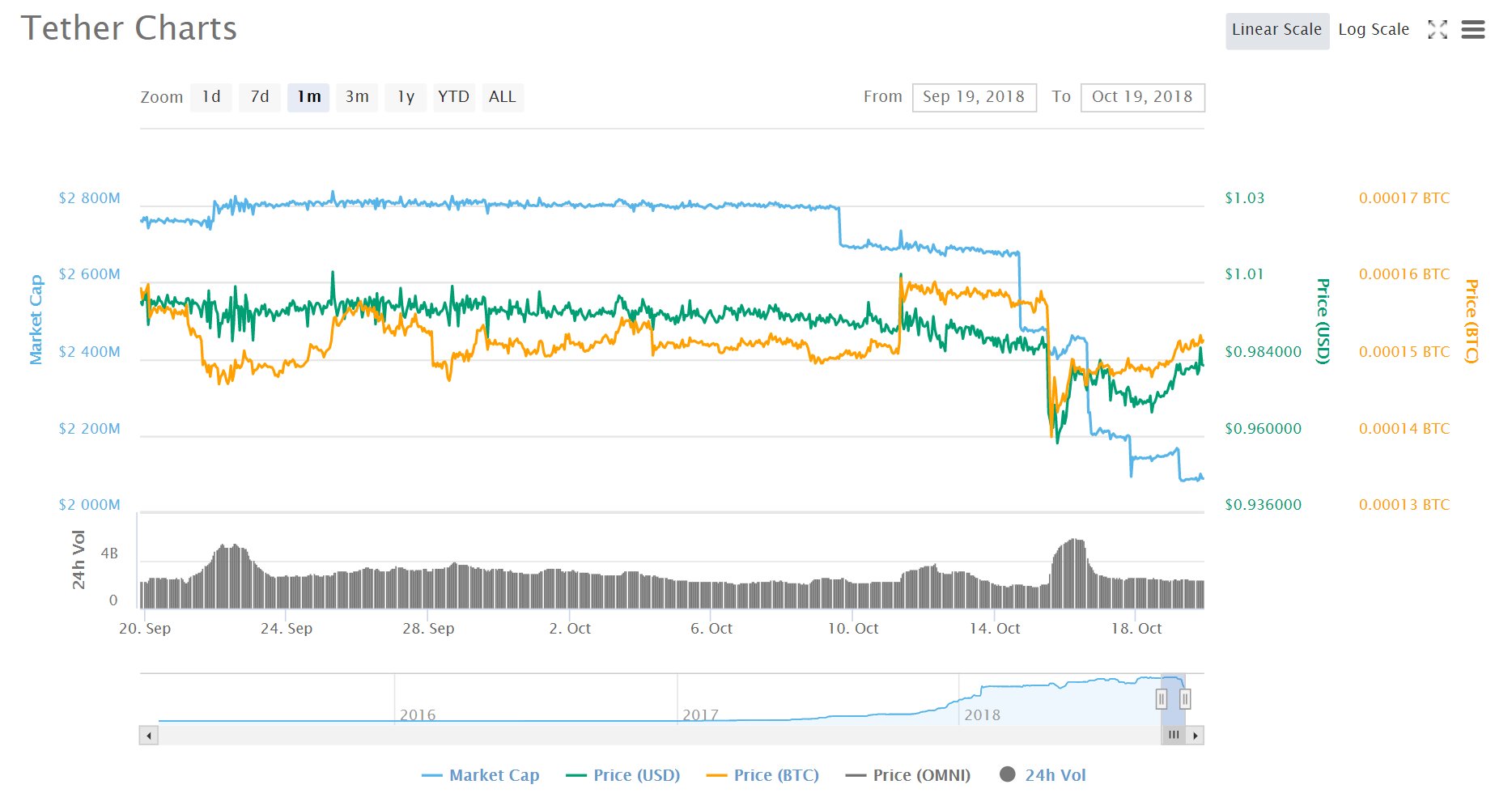The width and height of the screenshot is (1512, 793).
Task: Click the $0.960000 price axis label
Action: (x=1264, y=429)
